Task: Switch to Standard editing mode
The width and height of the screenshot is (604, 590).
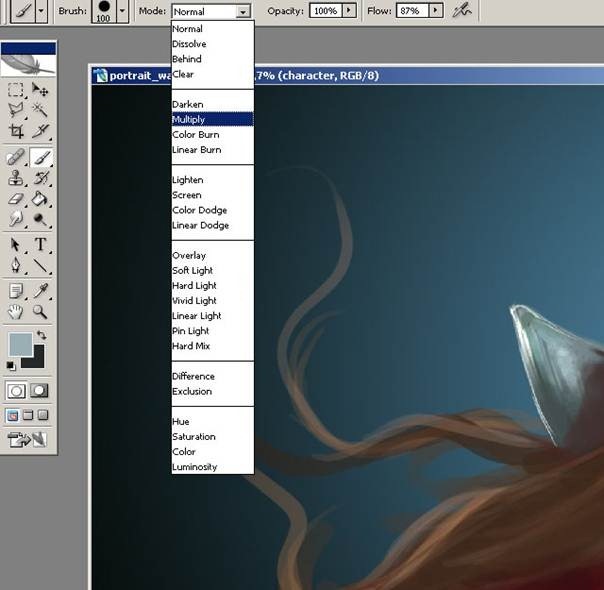Action: point(16,391)
